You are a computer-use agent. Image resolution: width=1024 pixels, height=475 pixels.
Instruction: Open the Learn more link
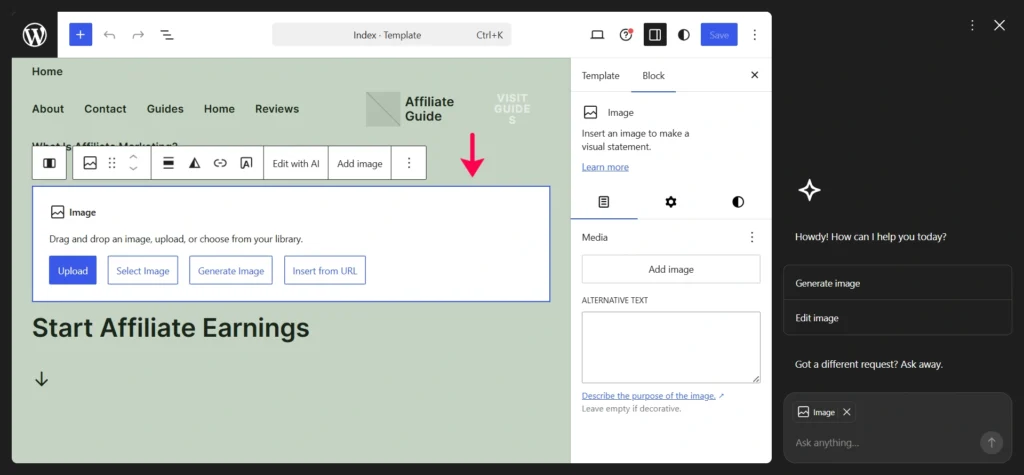tap(605, 167)
